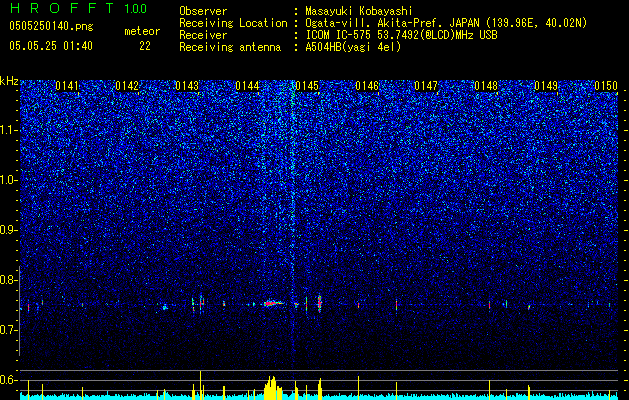Click the 0142 time marker
Viewport: 629px width, 400px height.
coord(127,86)
